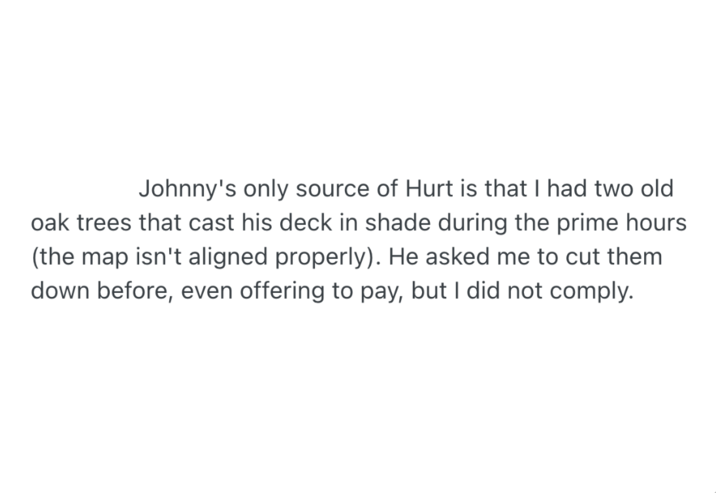This screenshot has height=493, width=716.
Task: Click the word "source" in the first line
Action: click(x=332, y=189)
